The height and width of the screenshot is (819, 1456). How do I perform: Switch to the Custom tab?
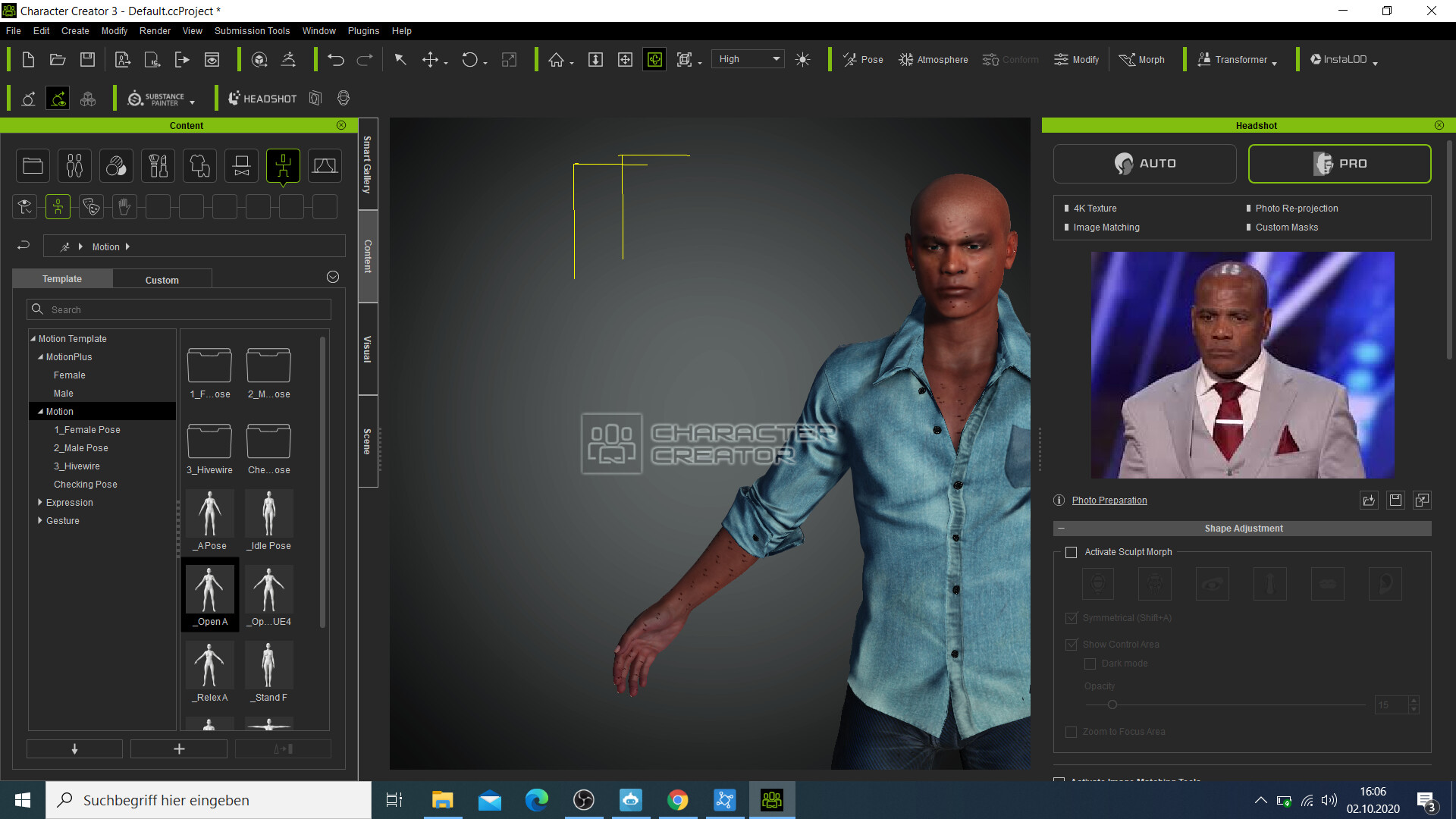(x=162, y=280)
